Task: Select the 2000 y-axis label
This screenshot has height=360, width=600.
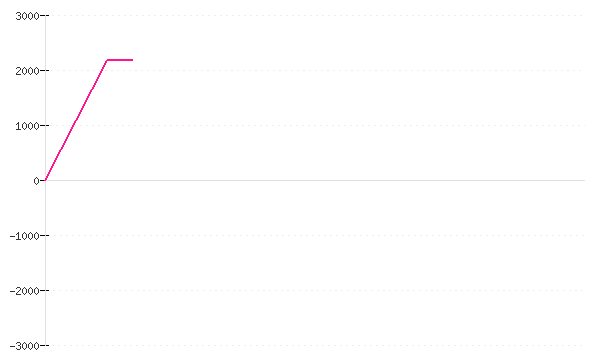Action: click(27, 71)
